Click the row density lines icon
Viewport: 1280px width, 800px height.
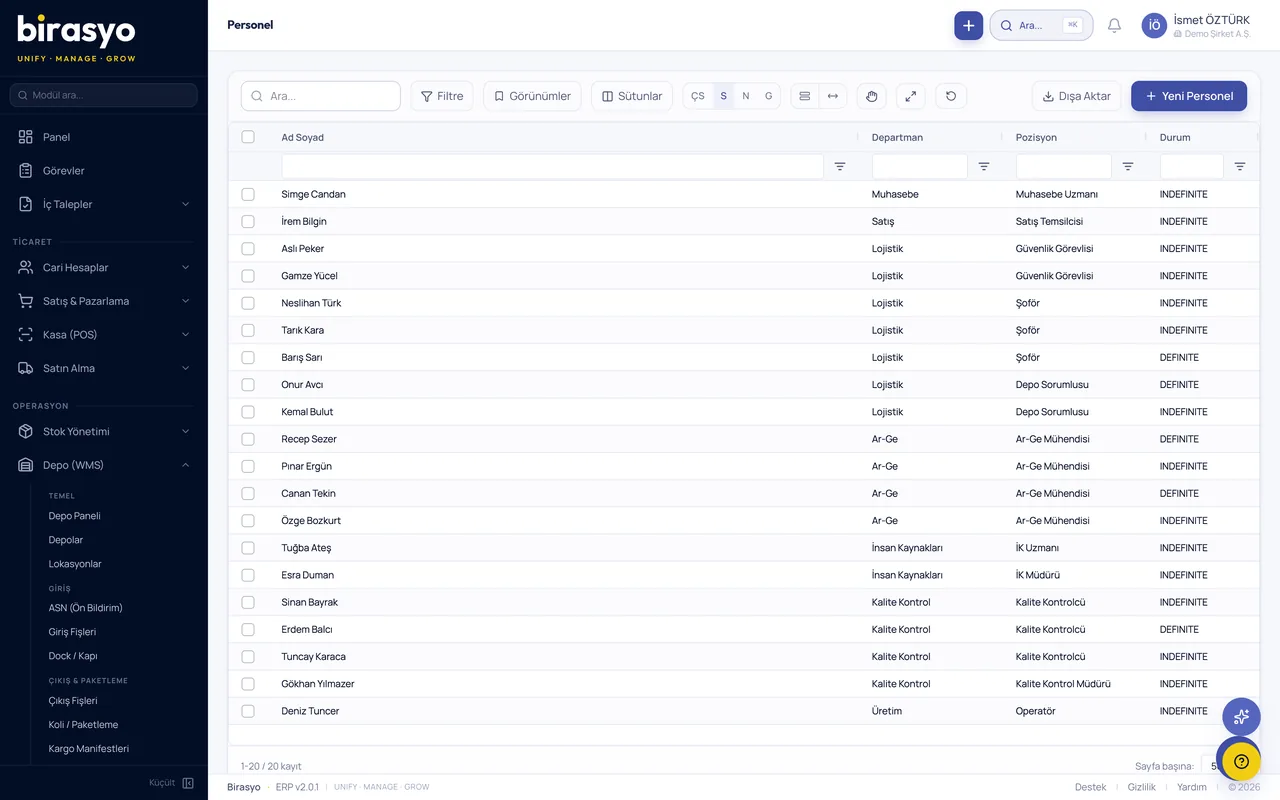click(x=805, y=96)
